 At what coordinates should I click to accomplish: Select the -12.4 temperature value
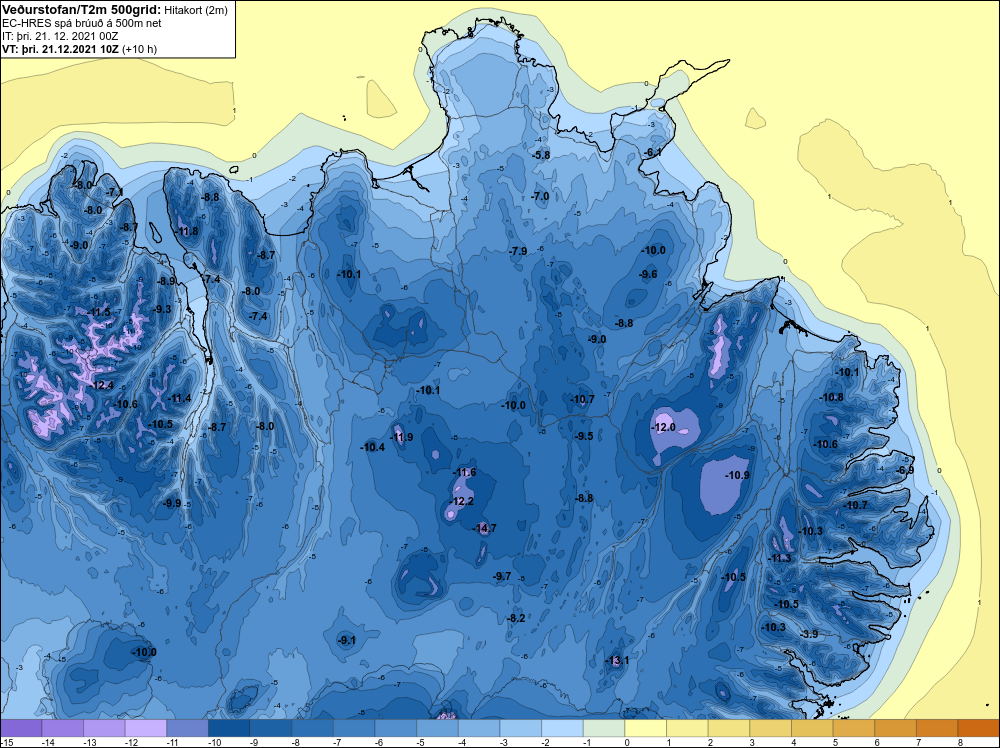(x=102, y=385)
